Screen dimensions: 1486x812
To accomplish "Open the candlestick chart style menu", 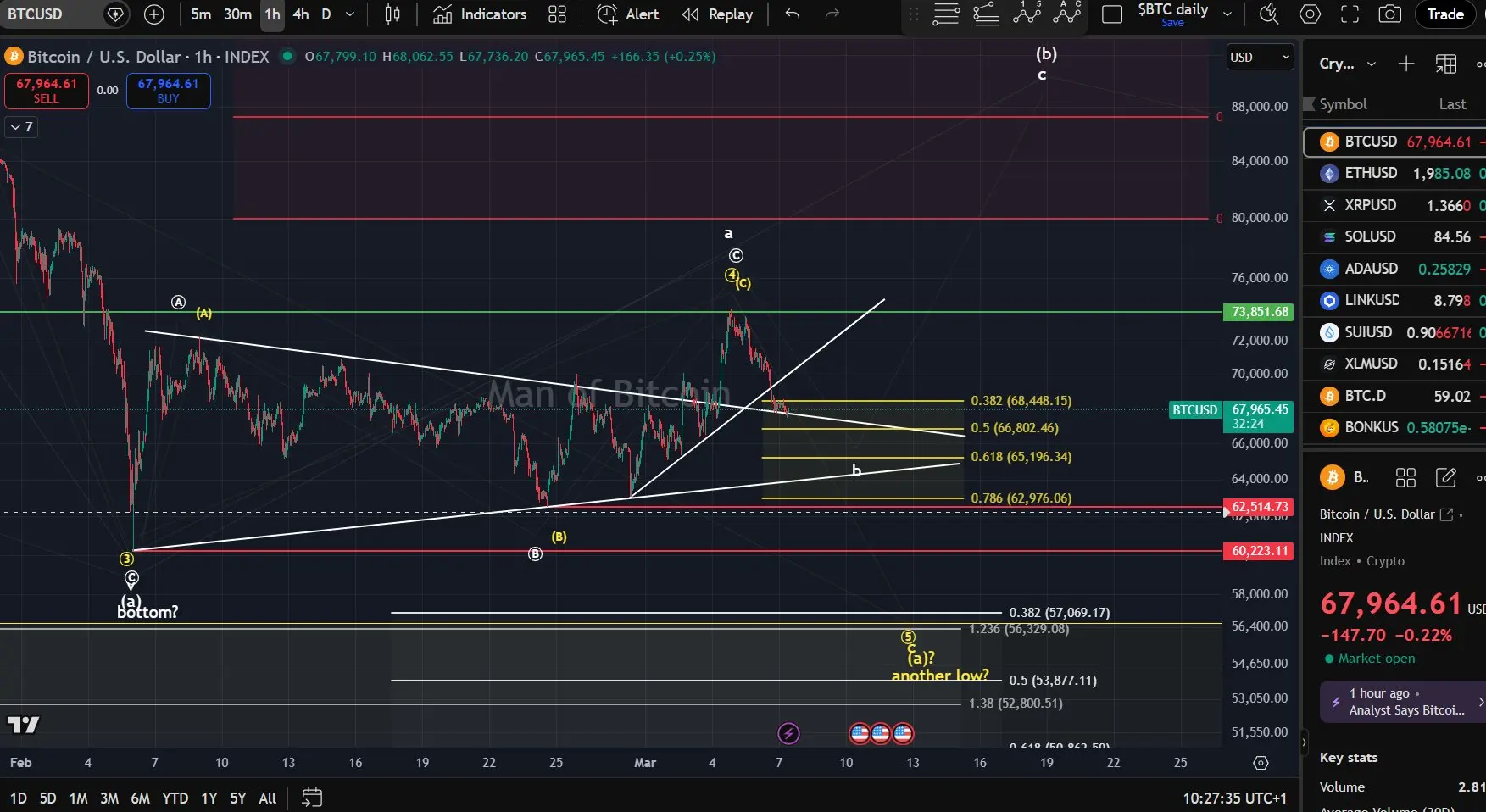I will 392,14.
